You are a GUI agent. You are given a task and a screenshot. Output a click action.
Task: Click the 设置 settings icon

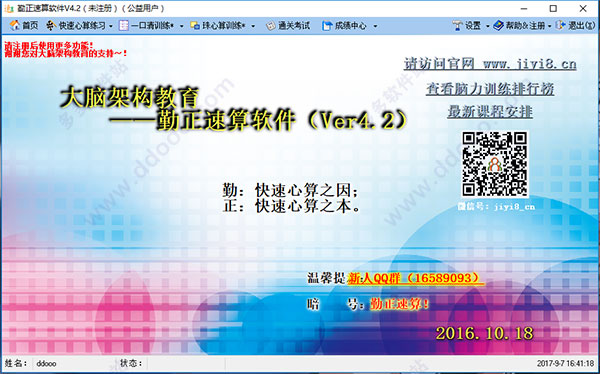457,26
